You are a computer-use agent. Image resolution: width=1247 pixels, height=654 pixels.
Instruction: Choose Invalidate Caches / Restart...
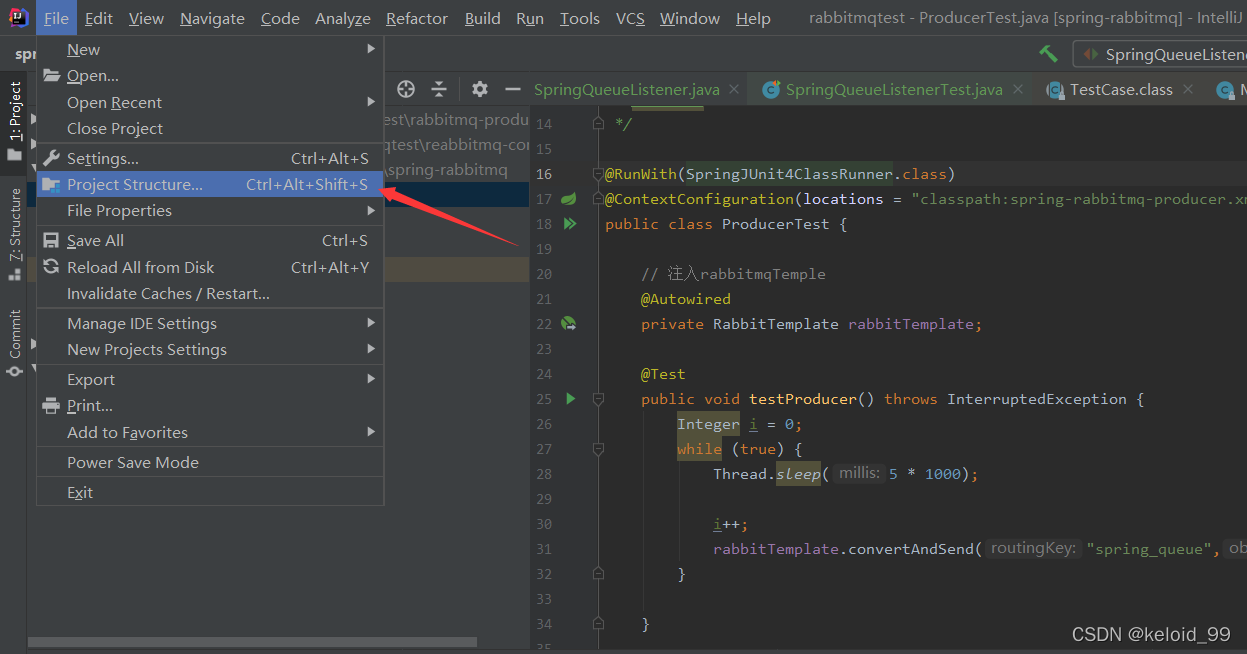coord(210,293)
